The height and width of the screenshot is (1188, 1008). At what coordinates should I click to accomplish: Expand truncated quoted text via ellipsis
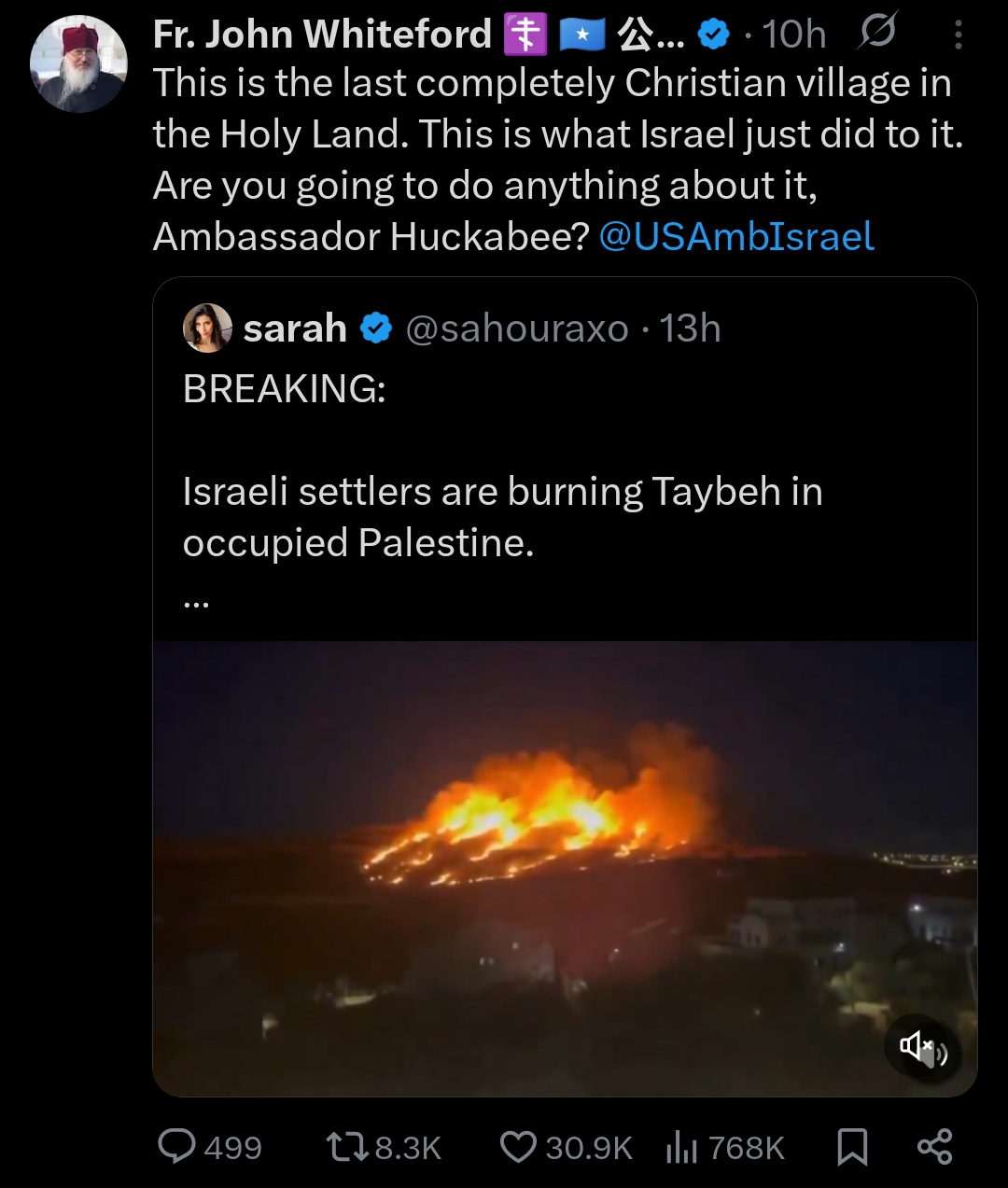click(197, 602)
